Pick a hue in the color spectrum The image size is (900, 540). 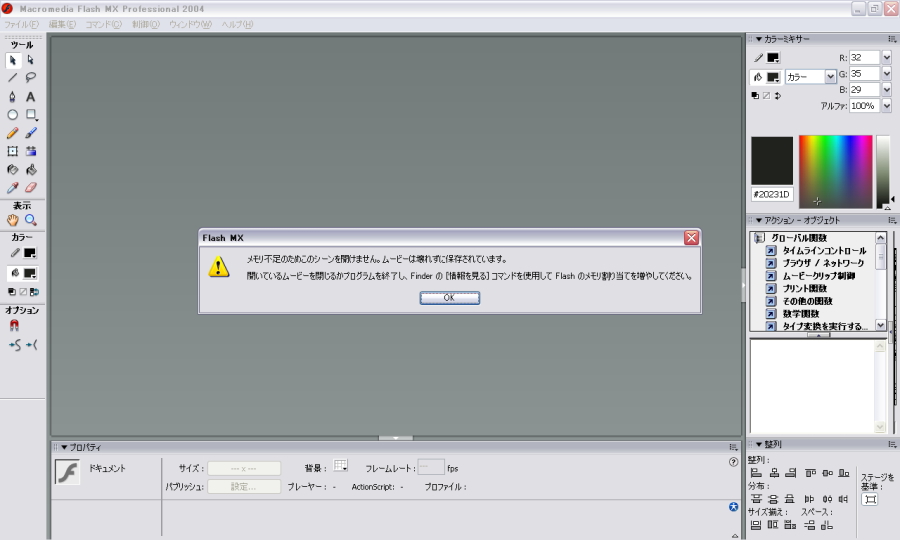point(836,172)
